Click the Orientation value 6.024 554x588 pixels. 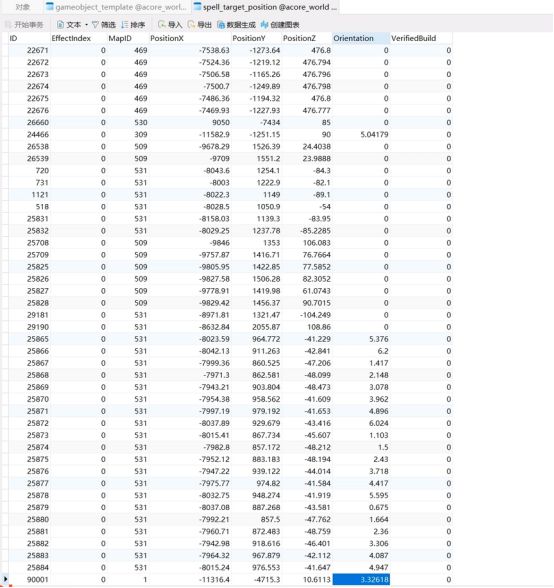pos(378,423)
